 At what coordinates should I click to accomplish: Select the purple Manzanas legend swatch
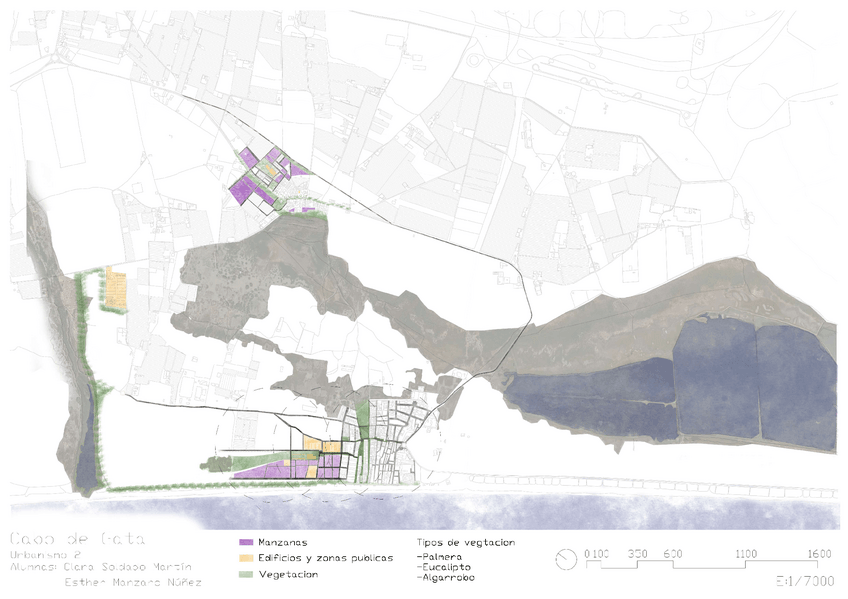[246, 542]
